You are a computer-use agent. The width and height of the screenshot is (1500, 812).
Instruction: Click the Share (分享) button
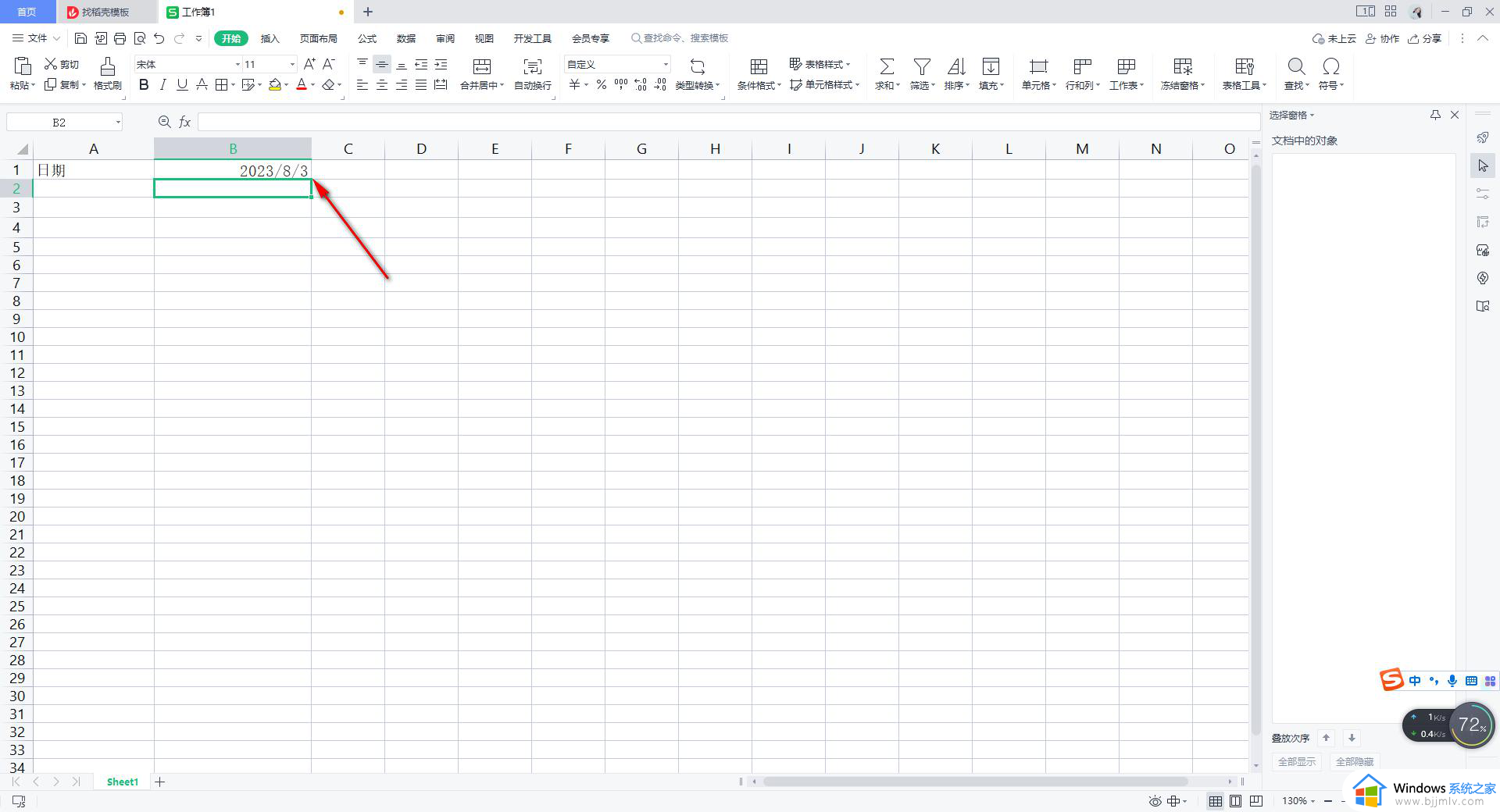1425,38
